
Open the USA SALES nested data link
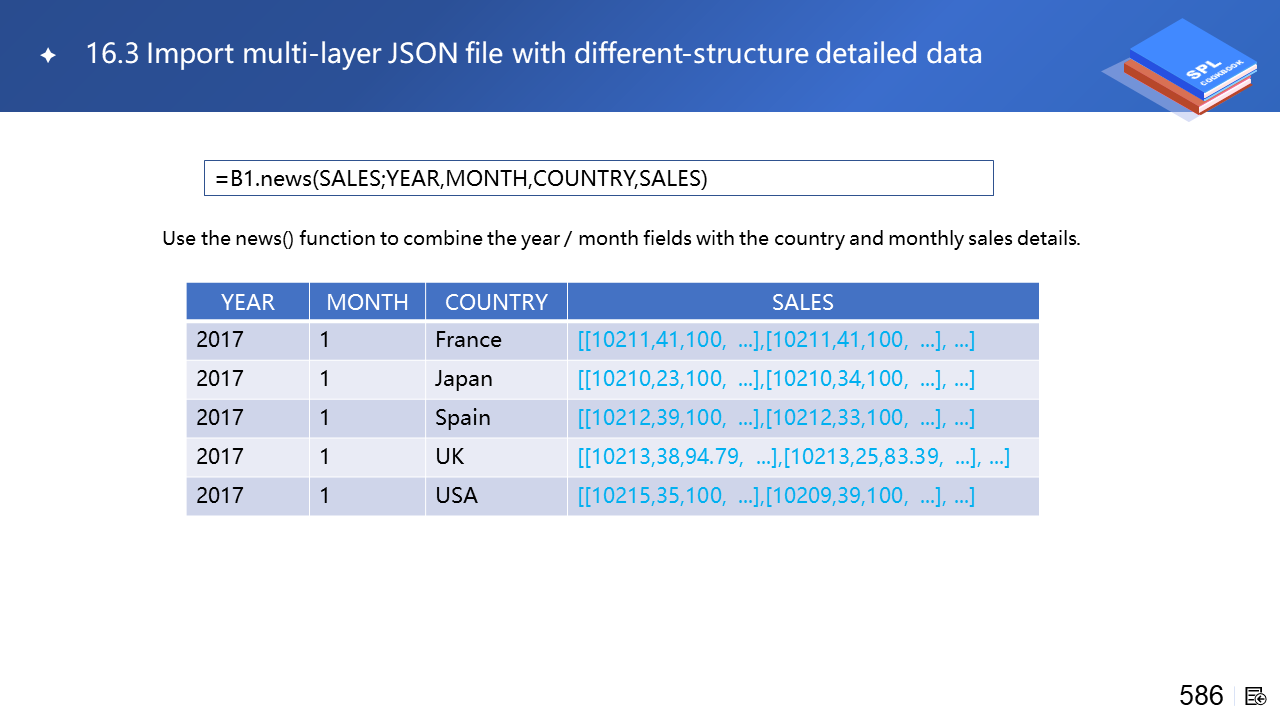[776, 496]
